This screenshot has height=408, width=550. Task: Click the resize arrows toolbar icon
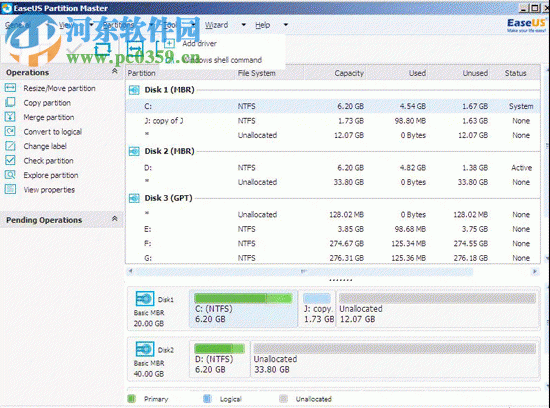[x=135, y=48]
